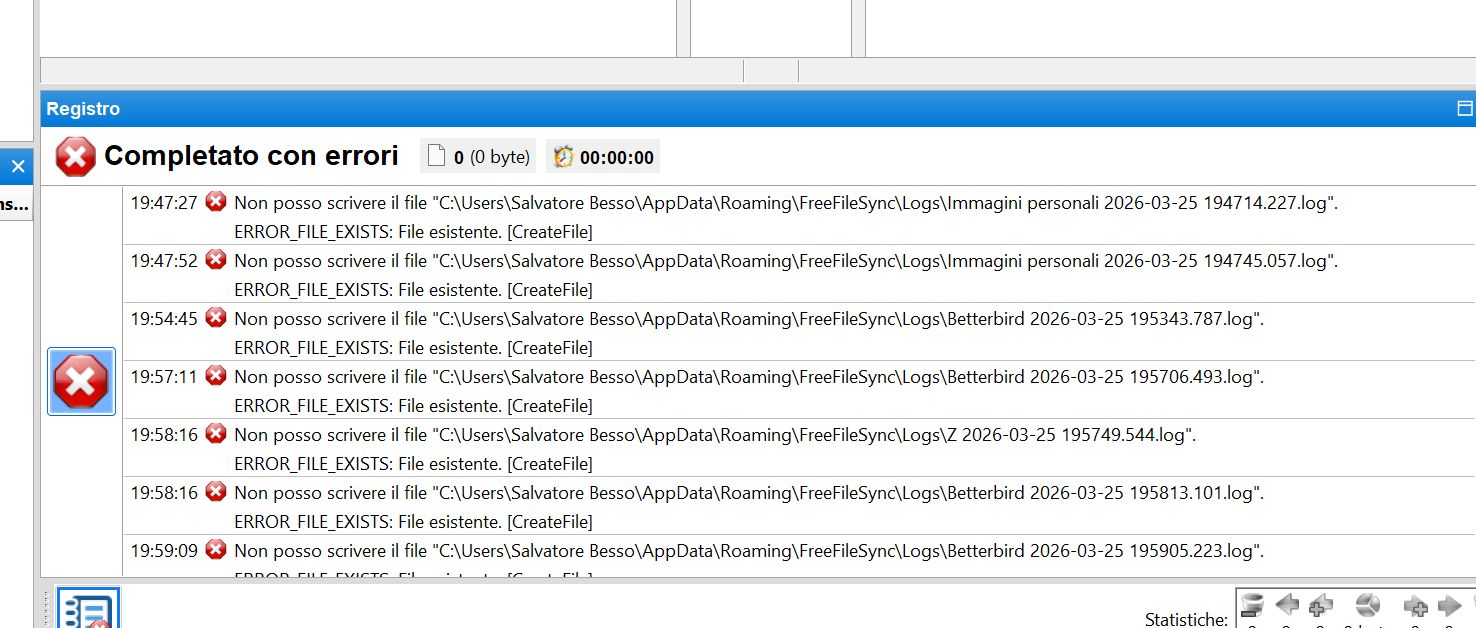Select the Registro panel title bar
Viewport: 1476px width, 628px height.
(x=758, y=109)
